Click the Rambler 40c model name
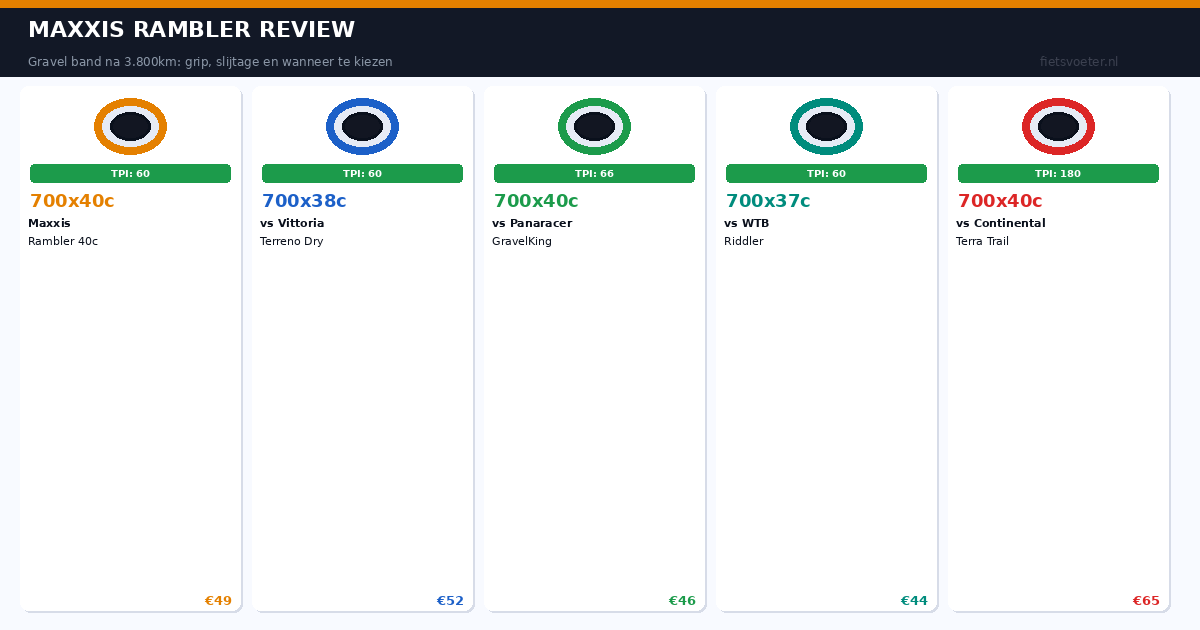 (63, 241)
